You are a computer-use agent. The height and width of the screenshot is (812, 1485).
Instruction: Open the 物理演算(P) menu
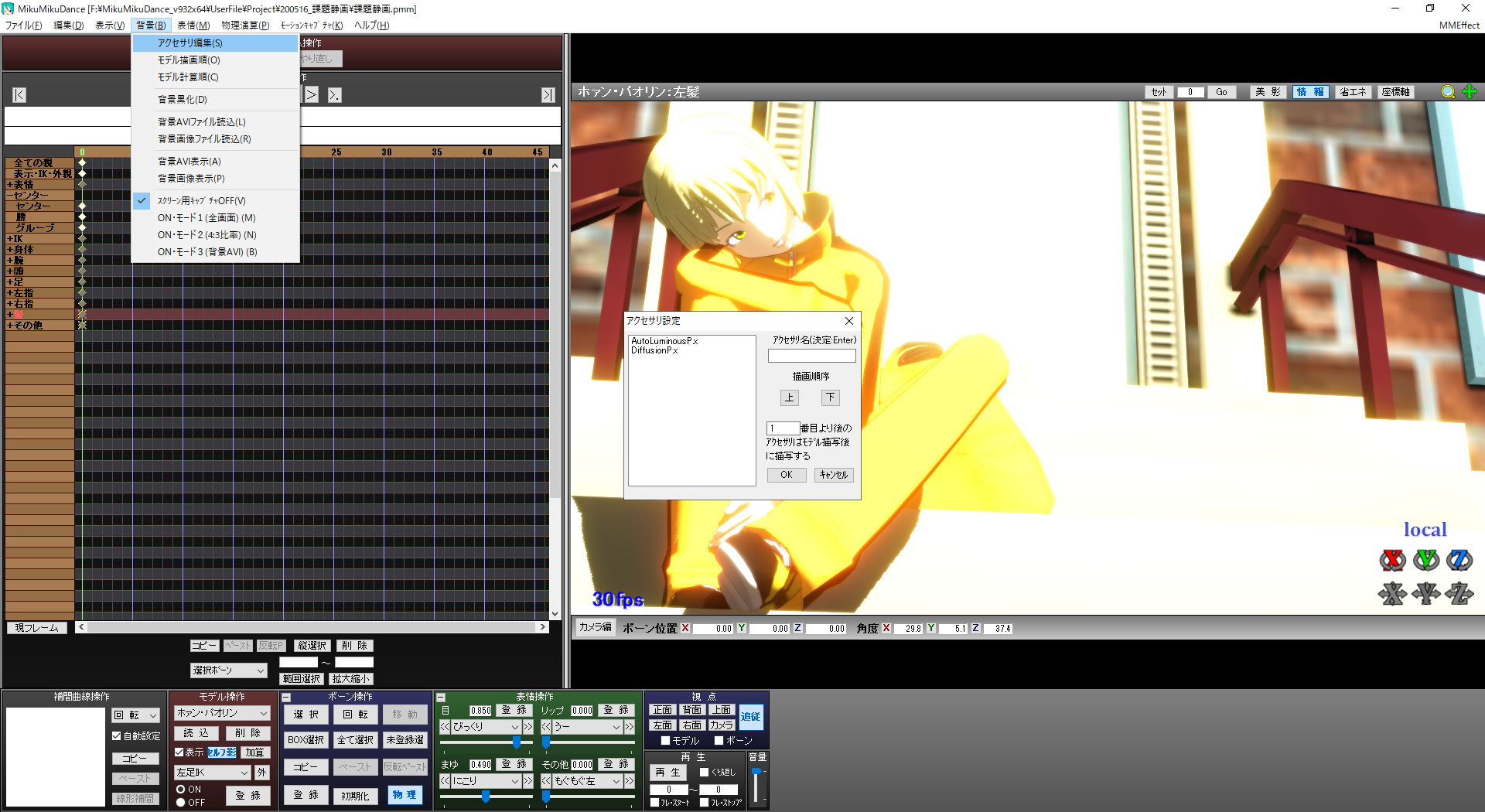coord(245,26)
